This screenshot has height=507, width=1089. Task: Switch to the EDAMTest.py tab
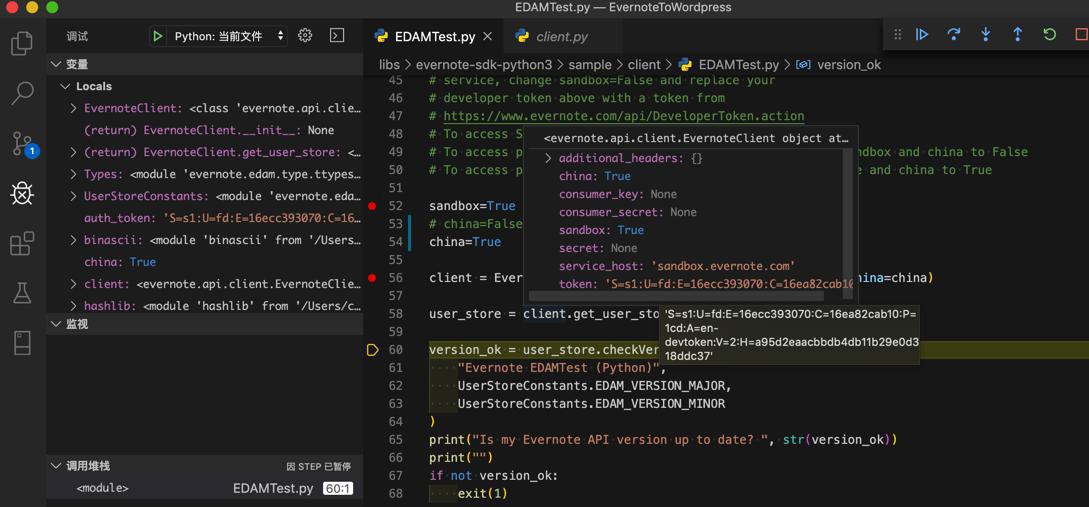(x=434, y=37)
